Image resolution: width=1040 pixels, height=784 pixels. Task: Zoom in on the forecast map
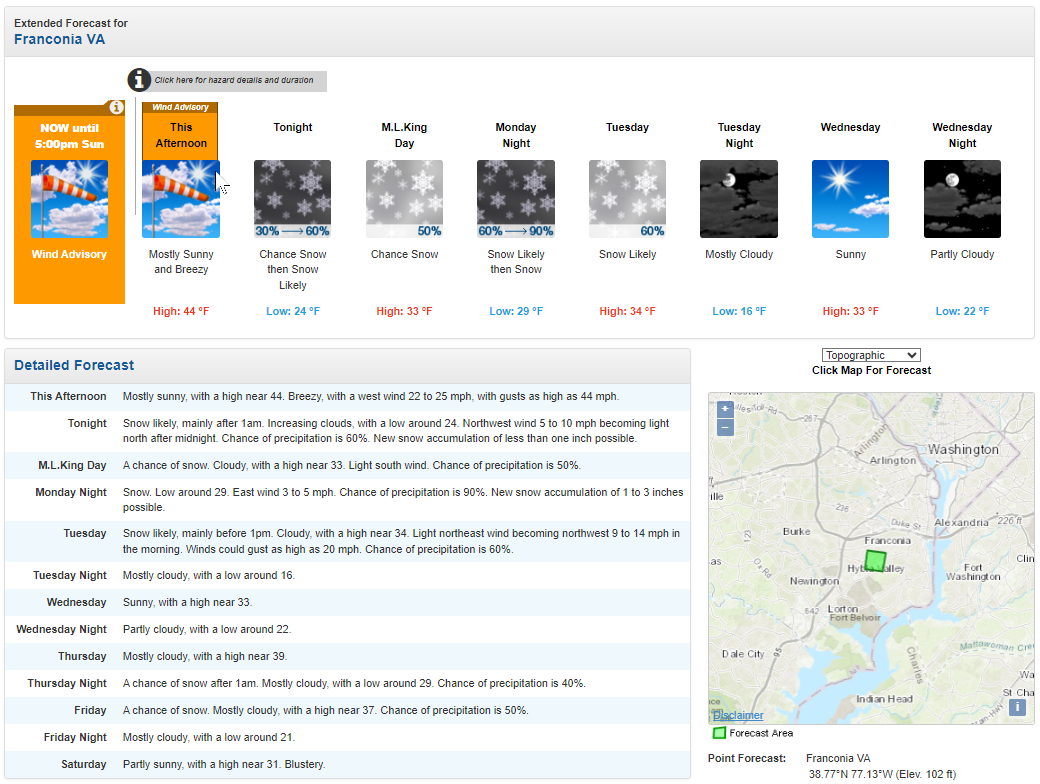pyautogui.click(x=725, y=409)
